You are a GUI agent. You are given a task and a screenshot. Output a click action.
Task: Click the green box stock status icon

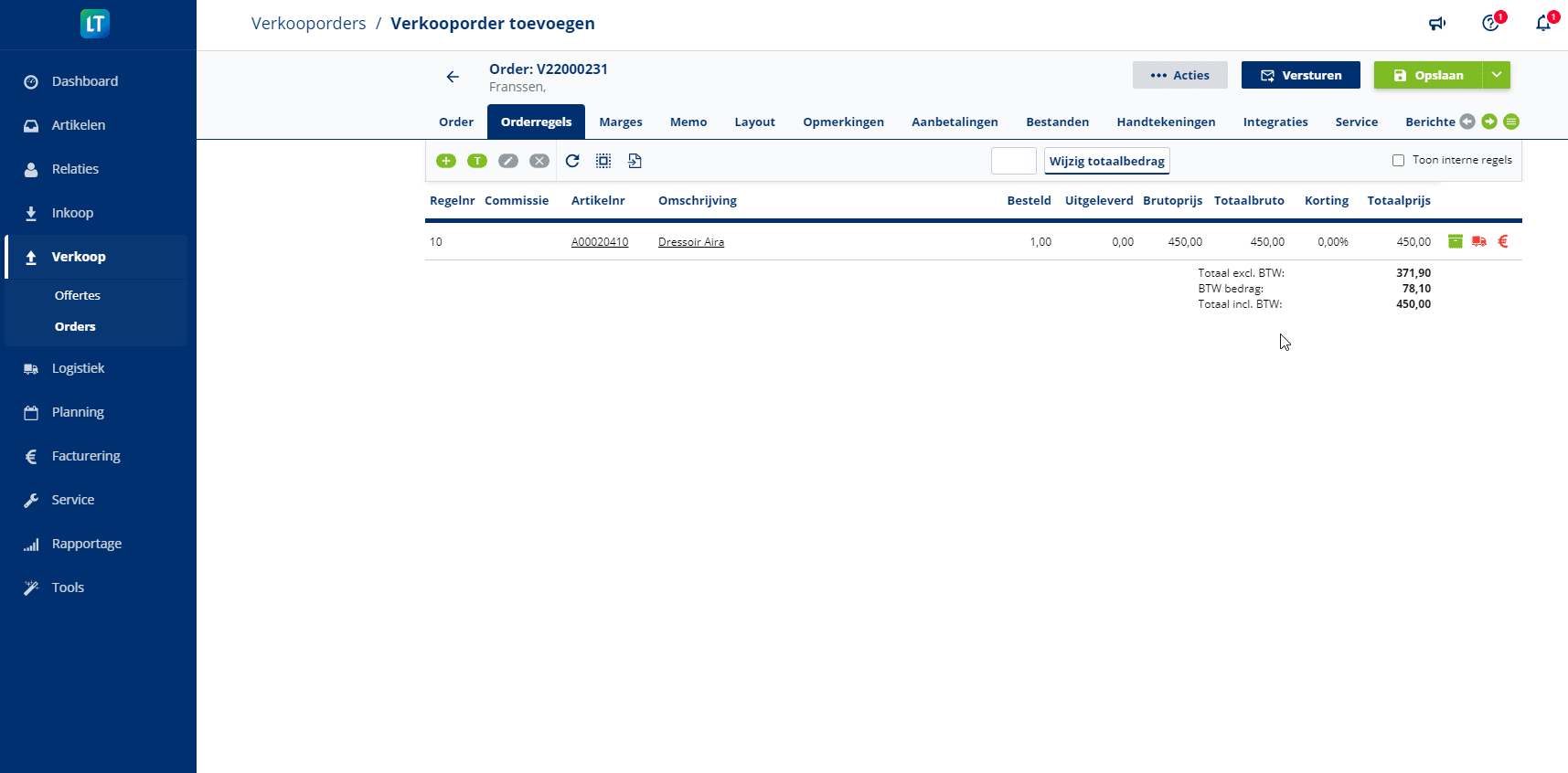tap(1456, 241)
